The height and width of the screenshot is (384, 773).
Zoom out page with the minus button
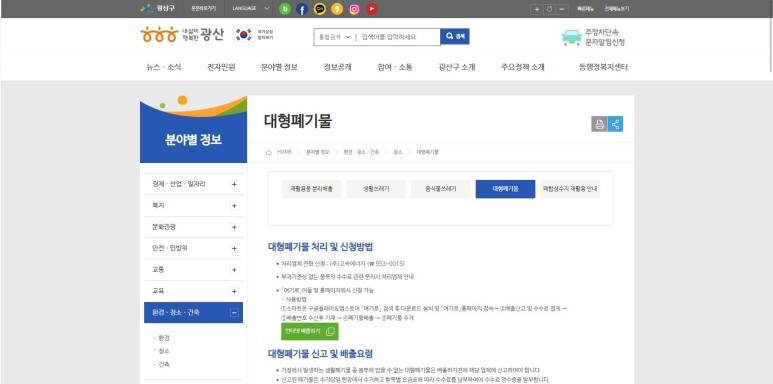[562, 9]
